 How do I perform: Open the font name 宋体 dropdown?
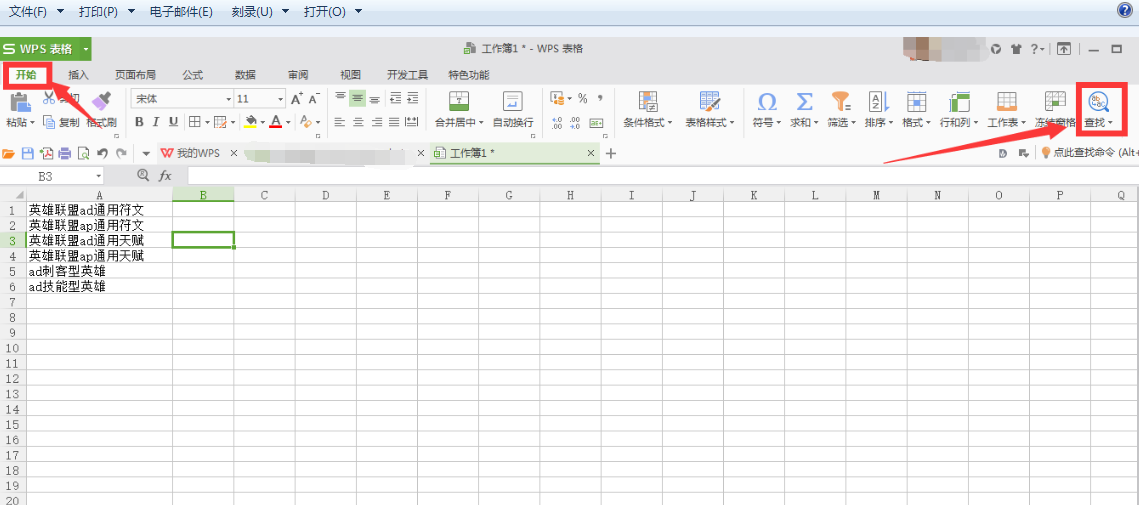coord(229,99)
